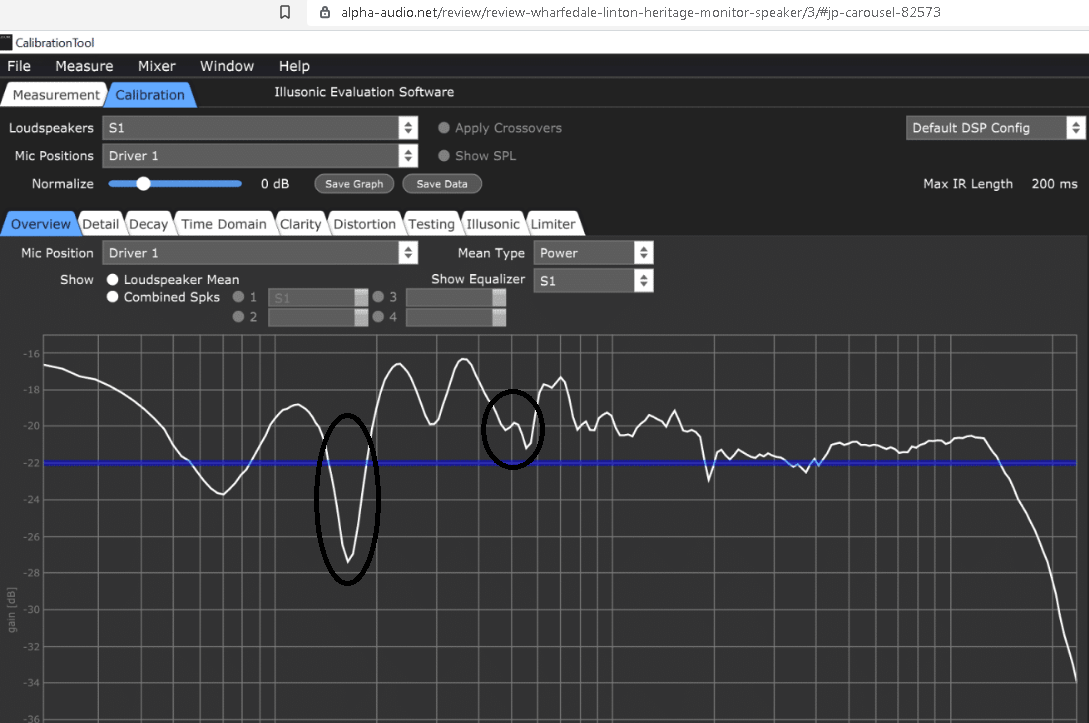Viewport: 1089px width, 723px height.
Task: Click the Save Graph button
Action: pyautogui.click(x=354, y=184)
